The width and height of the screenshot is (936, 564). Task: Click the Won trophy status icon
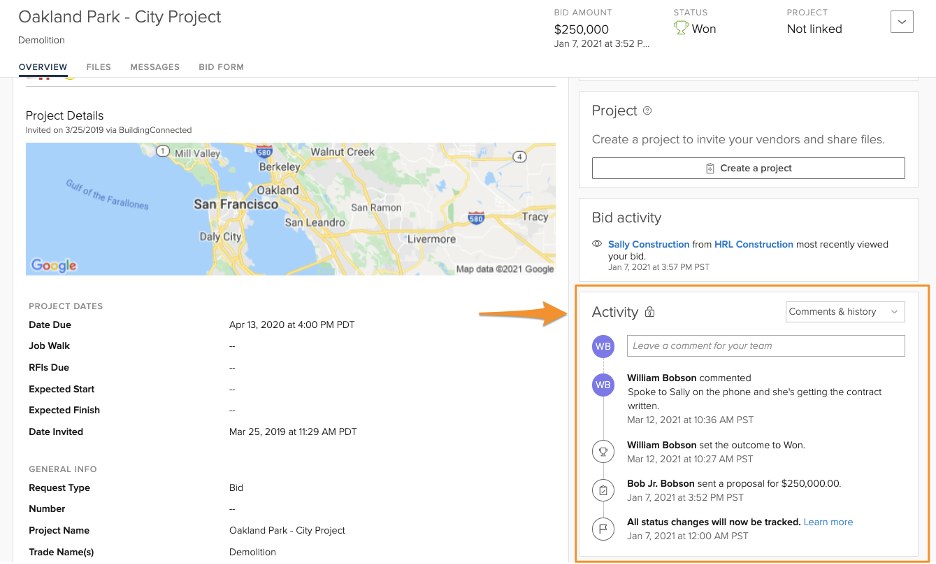tap(681, 29)
